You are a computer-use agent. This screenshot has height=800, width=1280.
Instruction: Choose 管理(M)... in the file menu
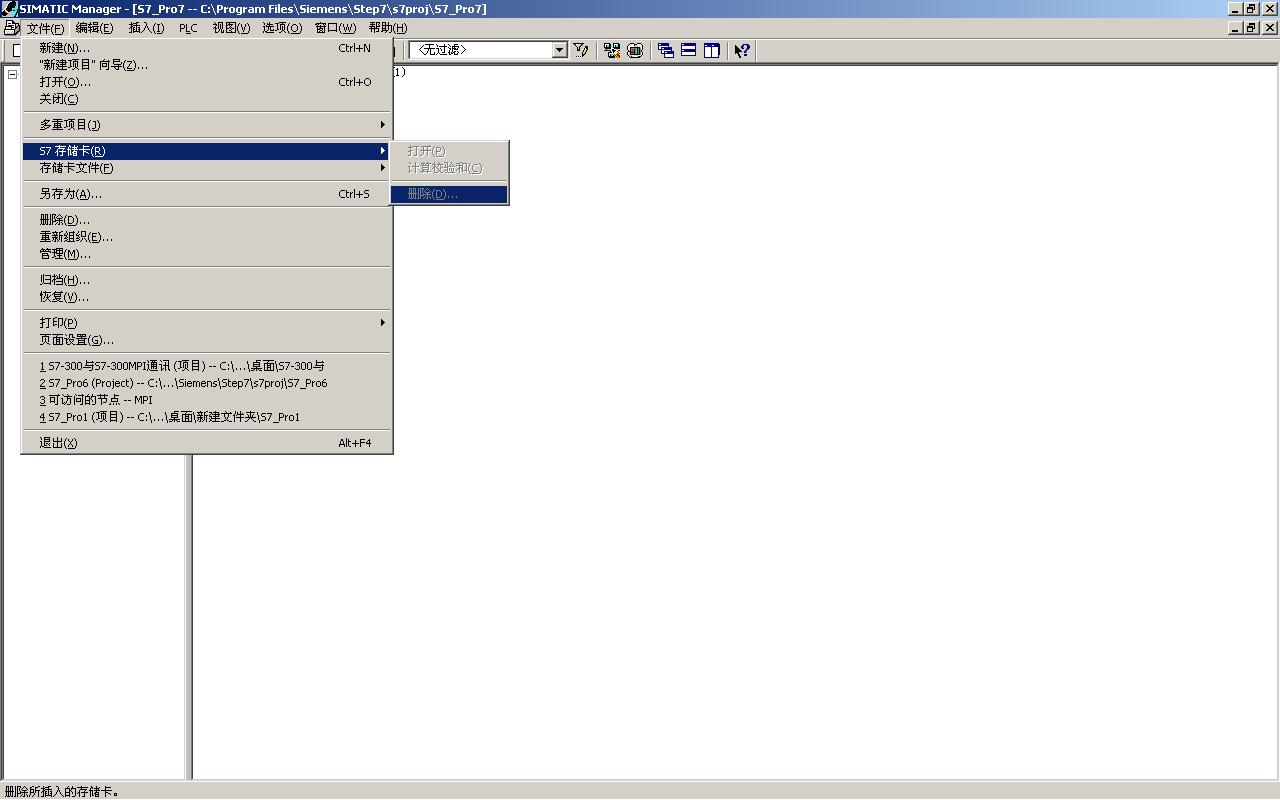pos(207,254)
